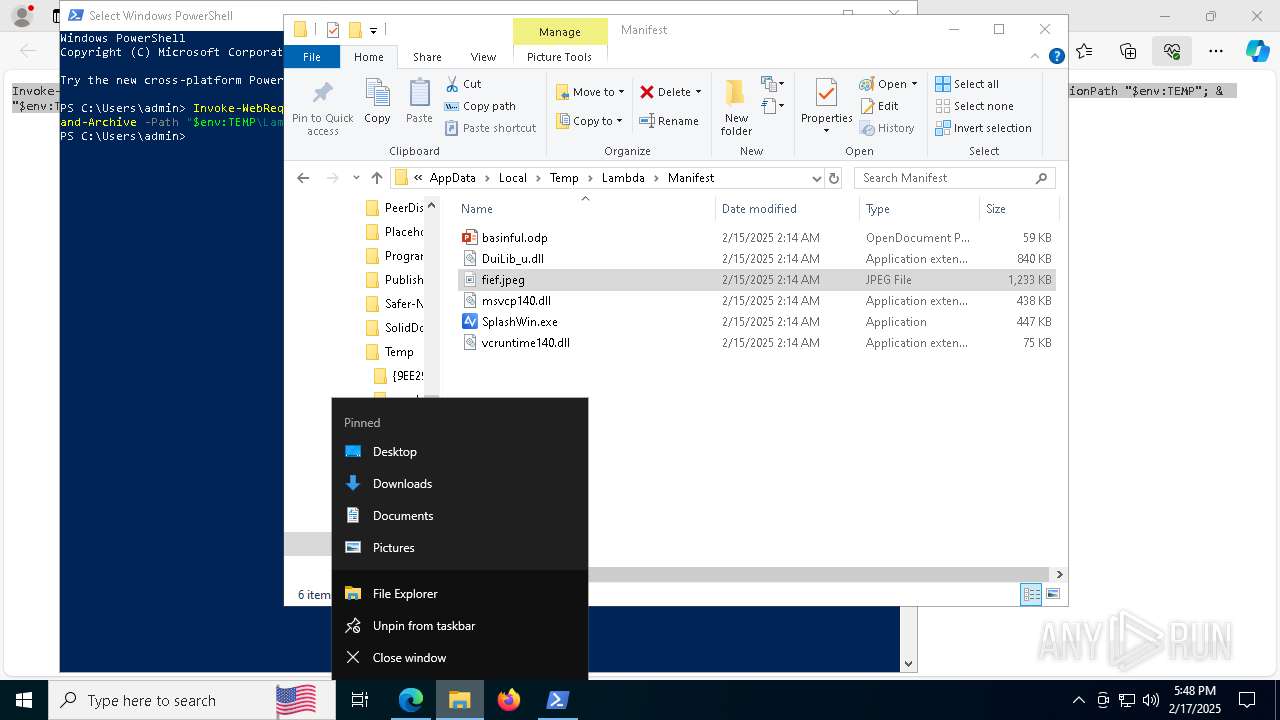
Task: Click Close window in jump list
Action: (x=460, y=658)
